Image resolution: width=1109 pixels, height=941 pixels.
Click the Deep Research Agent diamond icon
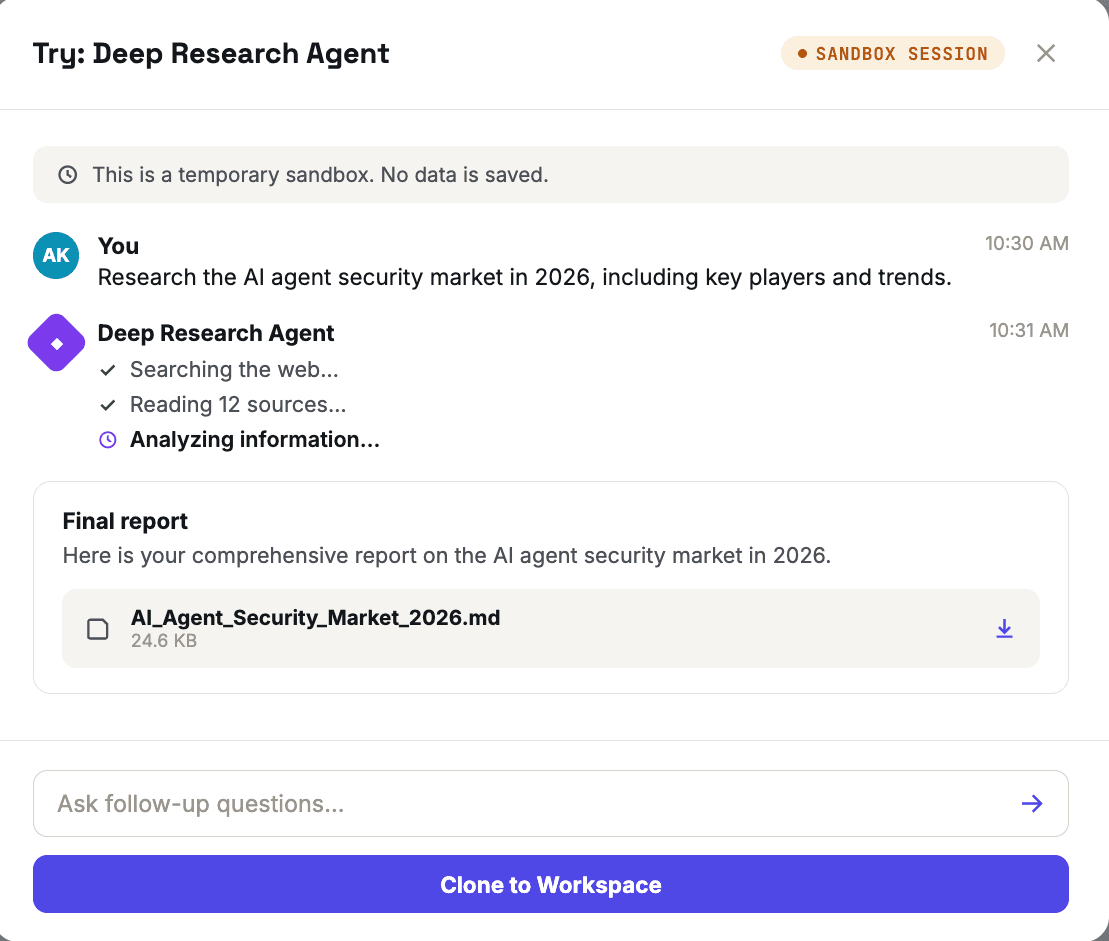(x=57, y=343)
